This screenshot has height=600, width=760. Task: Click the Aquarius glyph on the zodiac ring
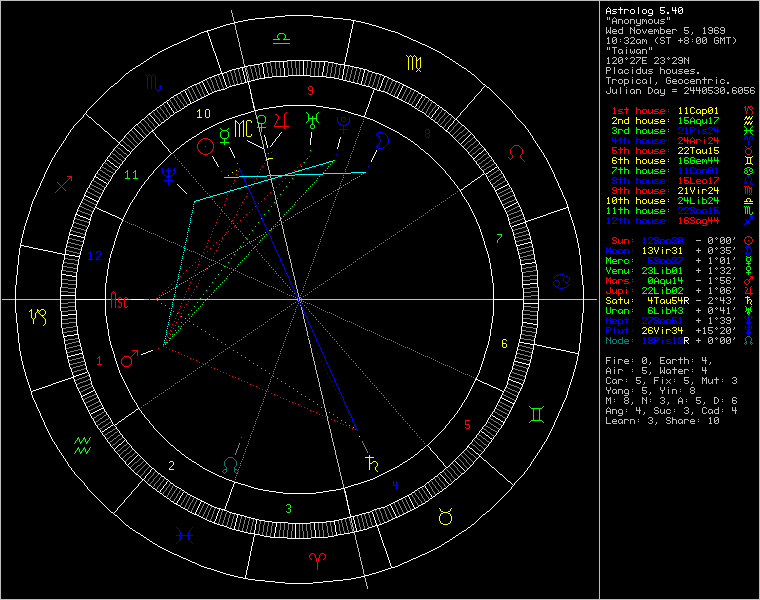[82, 445]
